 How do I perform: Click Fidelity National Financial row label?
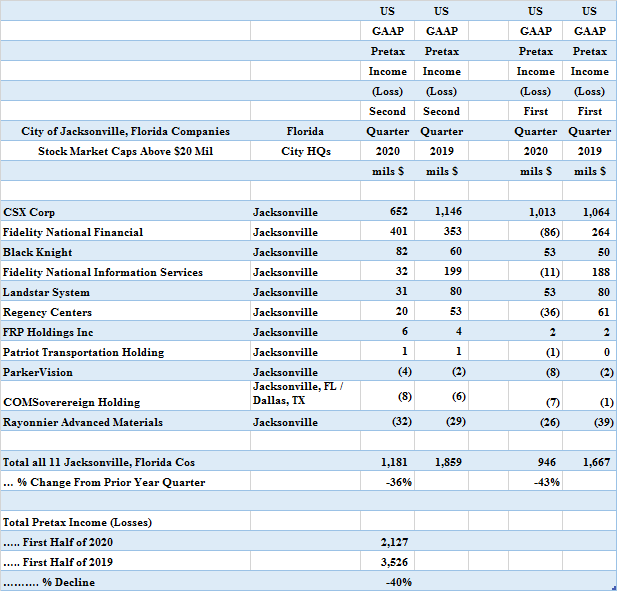click(73, 232)
